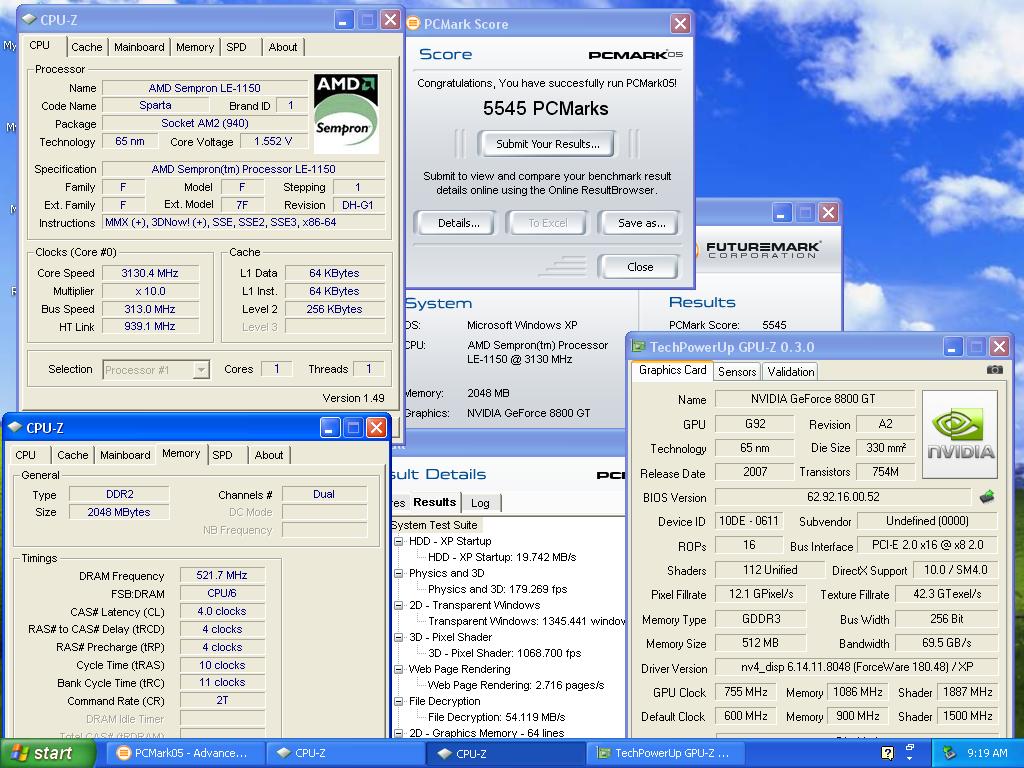The image size is (1024, 768).
Task: Open TechPowerUp GPU-Z taskbar item
Action: click(664, 753)
